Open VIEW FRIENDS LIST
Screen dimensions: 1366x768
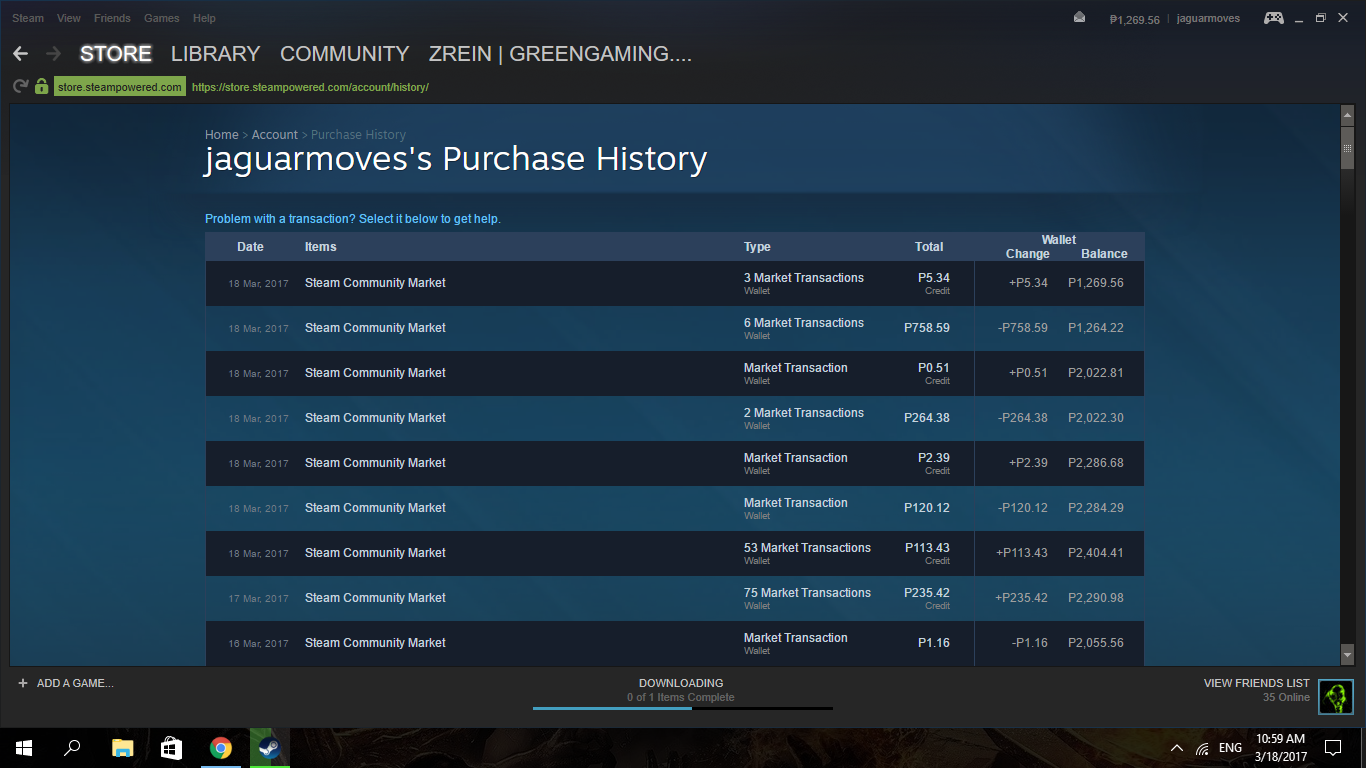tap(1256, 683)
